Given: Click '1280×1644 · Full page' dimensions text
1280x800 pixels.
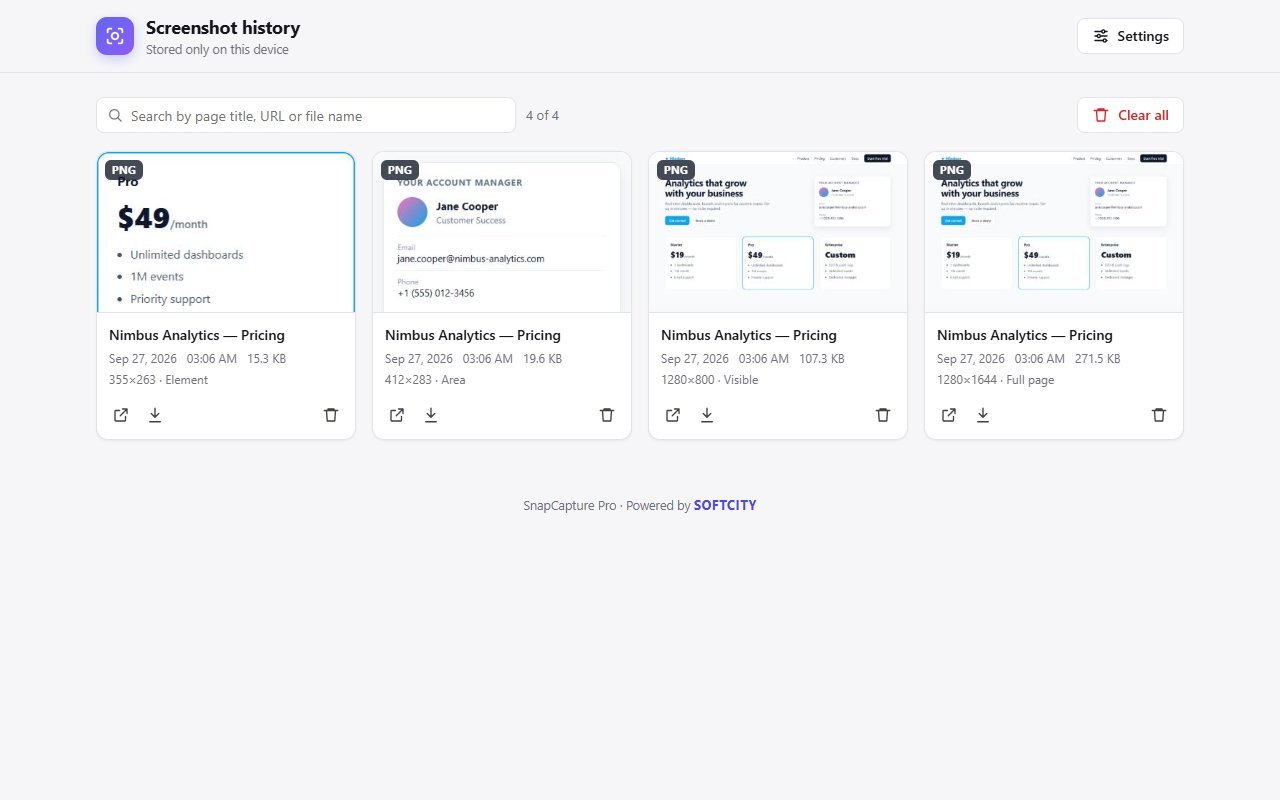Looking at the screenshot, I should click(995, 380).
